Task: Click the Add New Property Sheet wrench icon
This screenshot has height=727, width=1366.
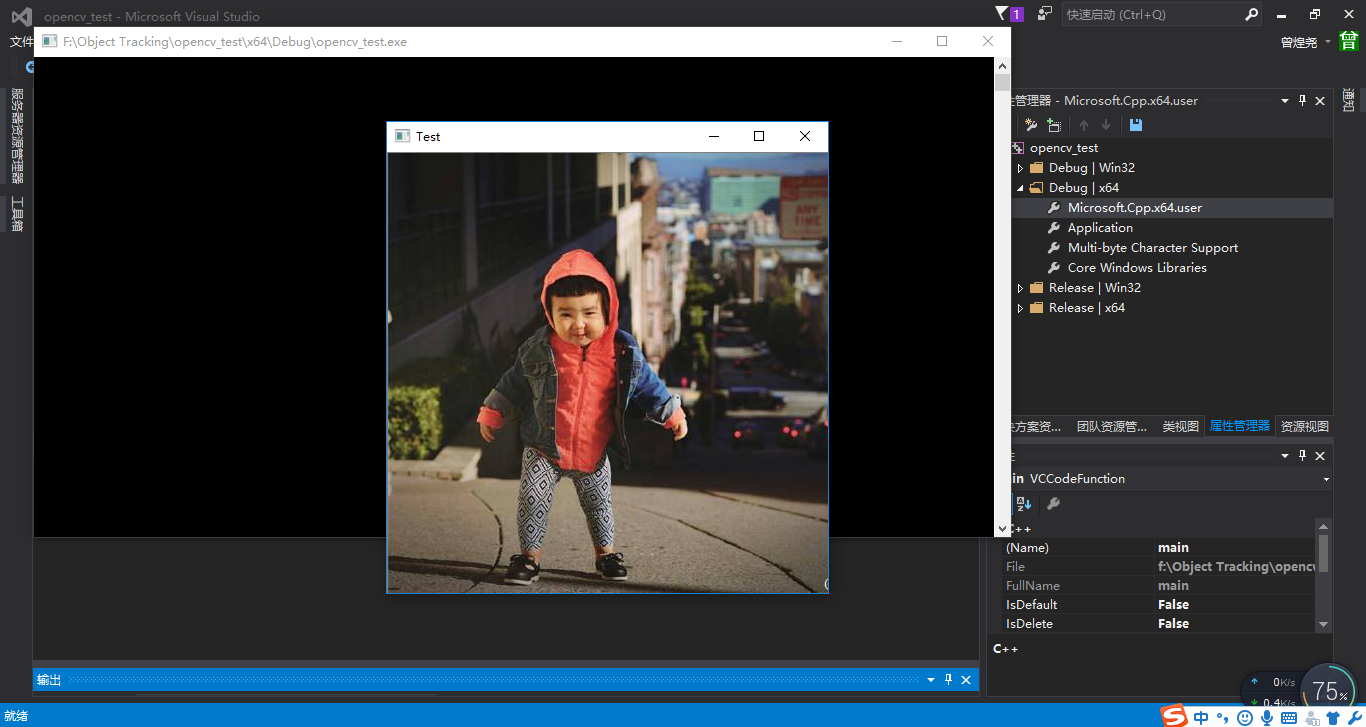Action: 1031,125
